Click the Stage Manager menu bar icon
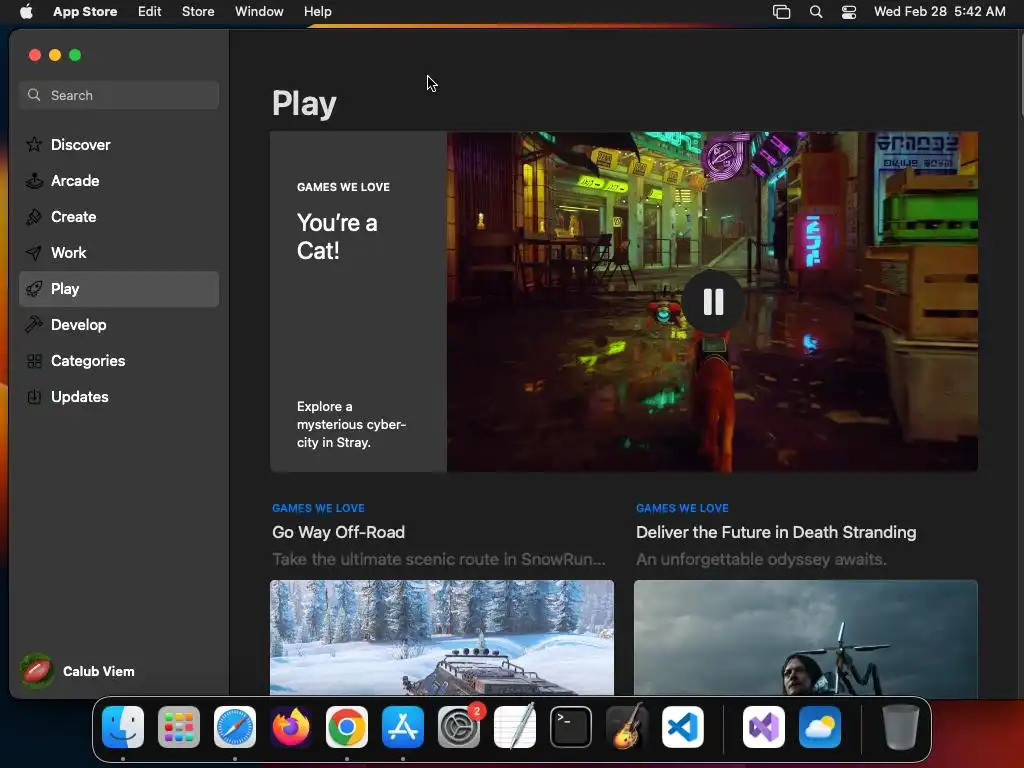This screenshot has height=768, width=1024. coord(782,11)
